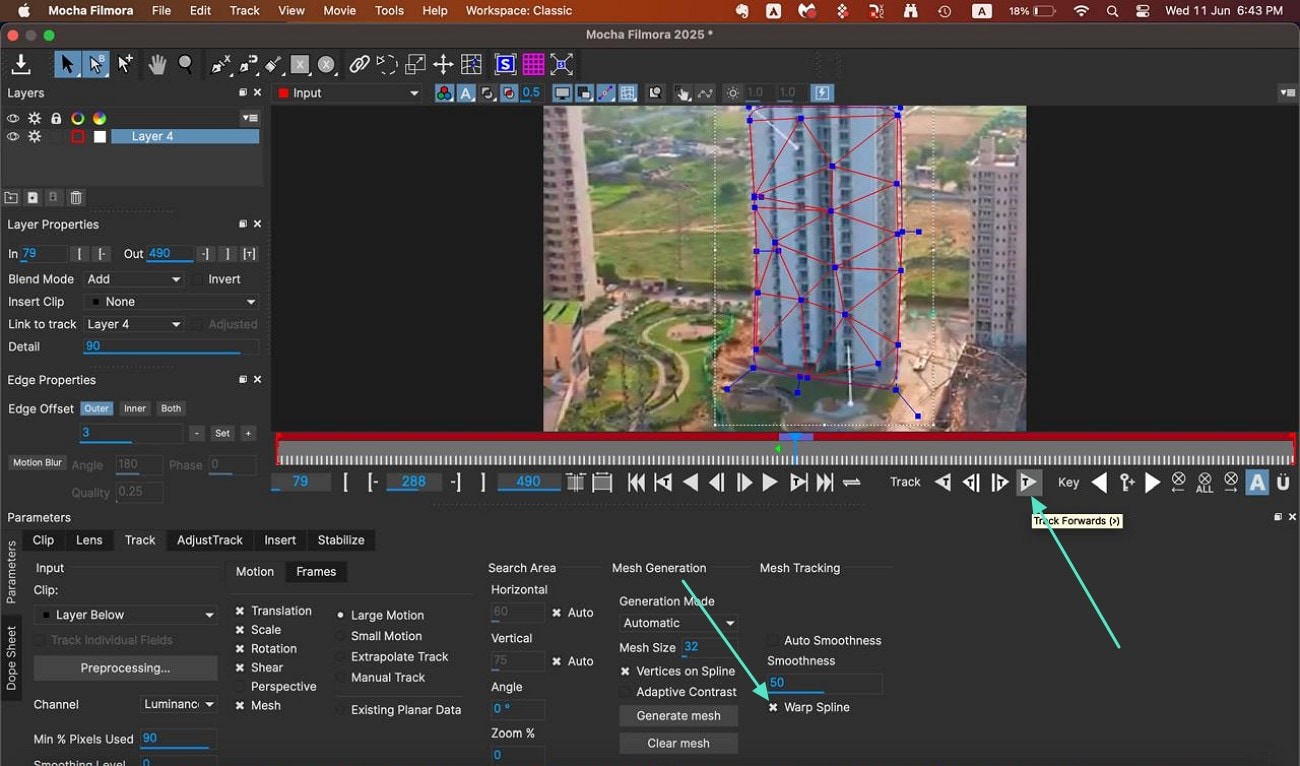
Task: Select the Add Point (arrow plus) tool
Action: tap(125, 64)
